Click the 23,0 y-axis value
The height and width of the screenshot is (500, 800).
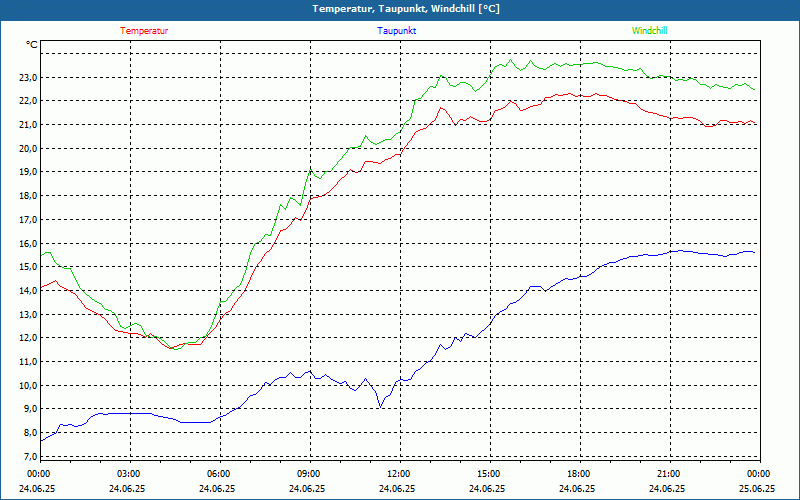(28, 78)
